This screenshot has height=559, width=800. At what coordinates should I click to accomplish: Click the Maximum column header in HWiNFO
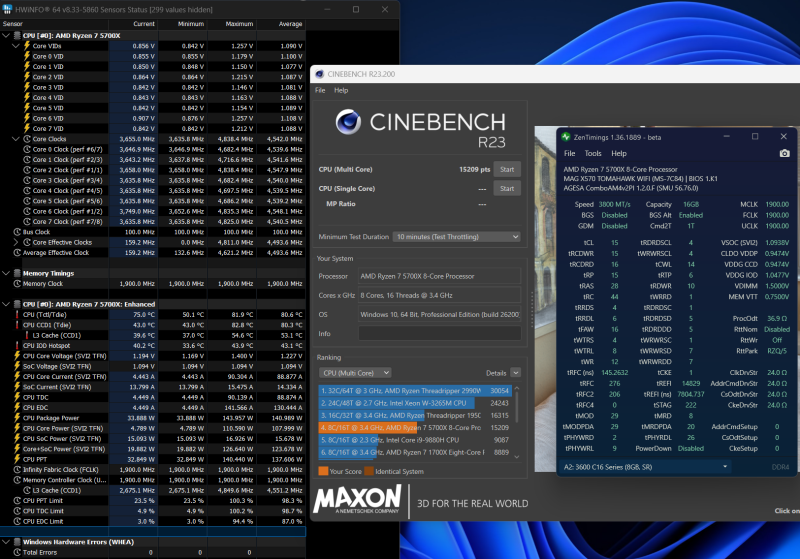coord(232,24)
